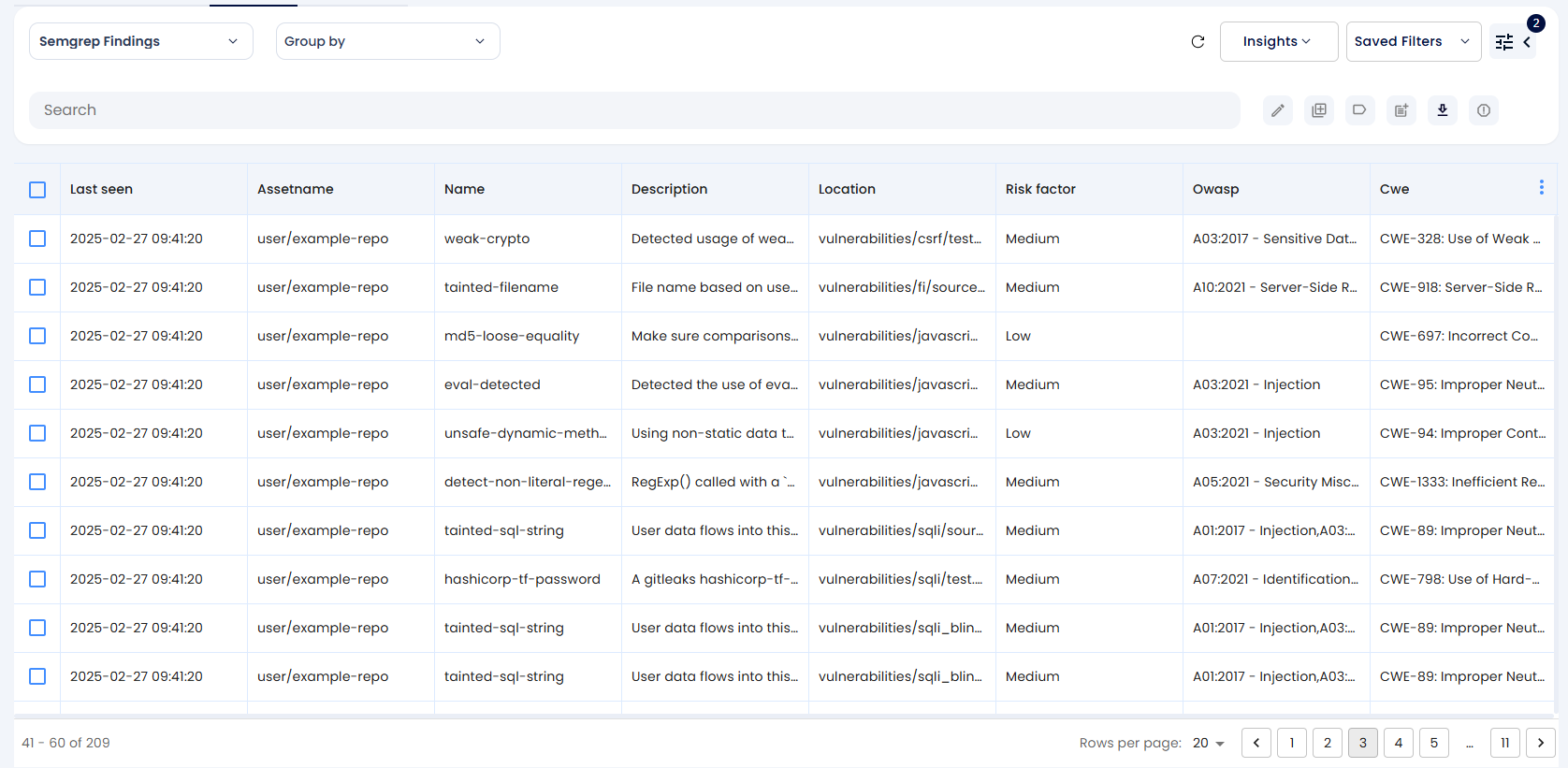Click 'A05:2021 - Security Misc...' cell
The height and width of the screenshot is (768, 1568).
[1275, 482]
